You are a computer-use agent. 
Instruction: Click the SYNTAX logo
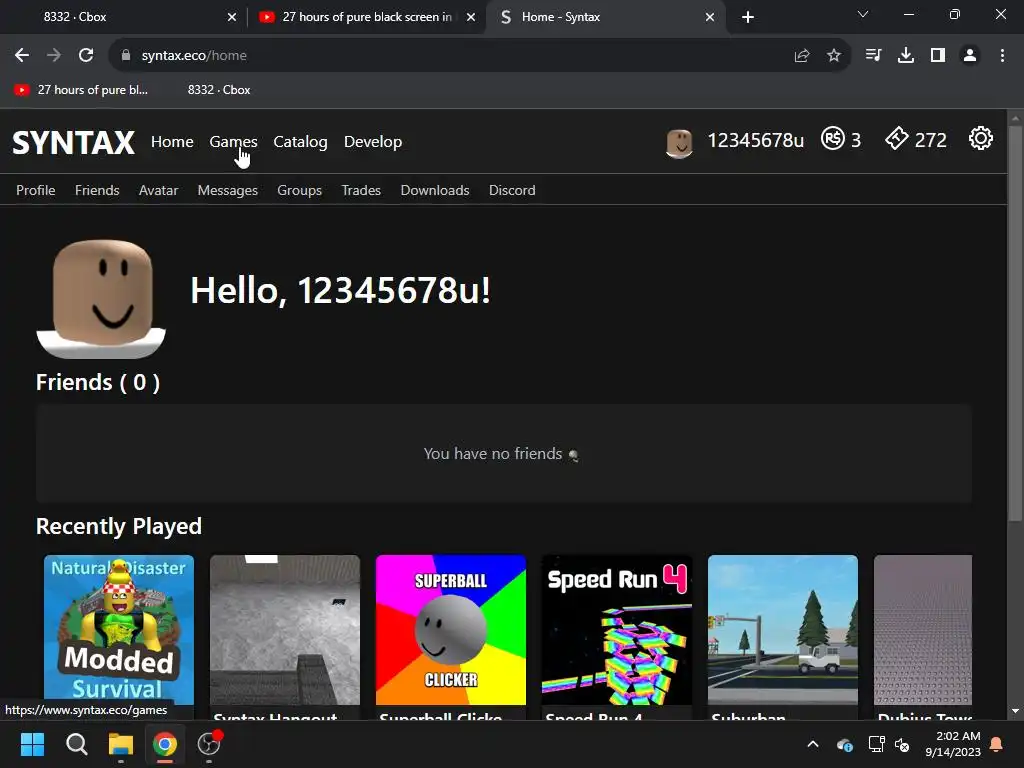click(73, 142)
